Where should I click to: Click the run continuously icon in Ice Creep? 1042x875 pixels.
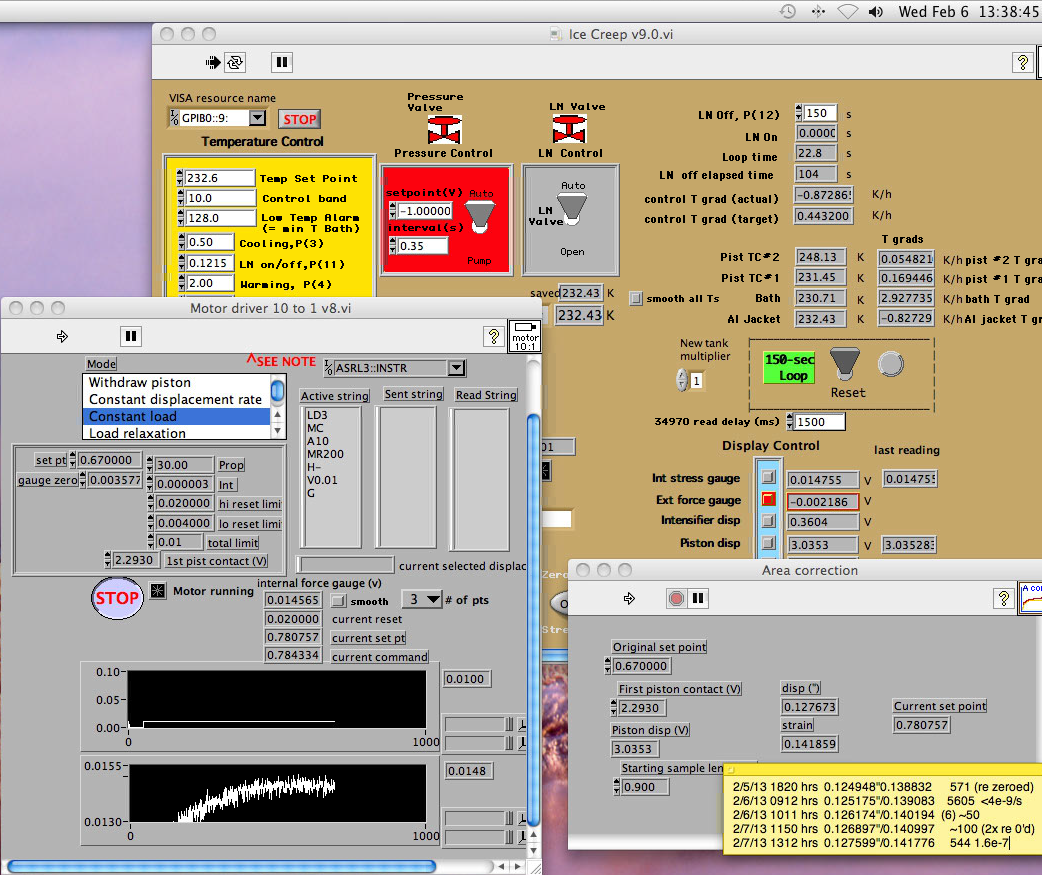coord(235,62)
